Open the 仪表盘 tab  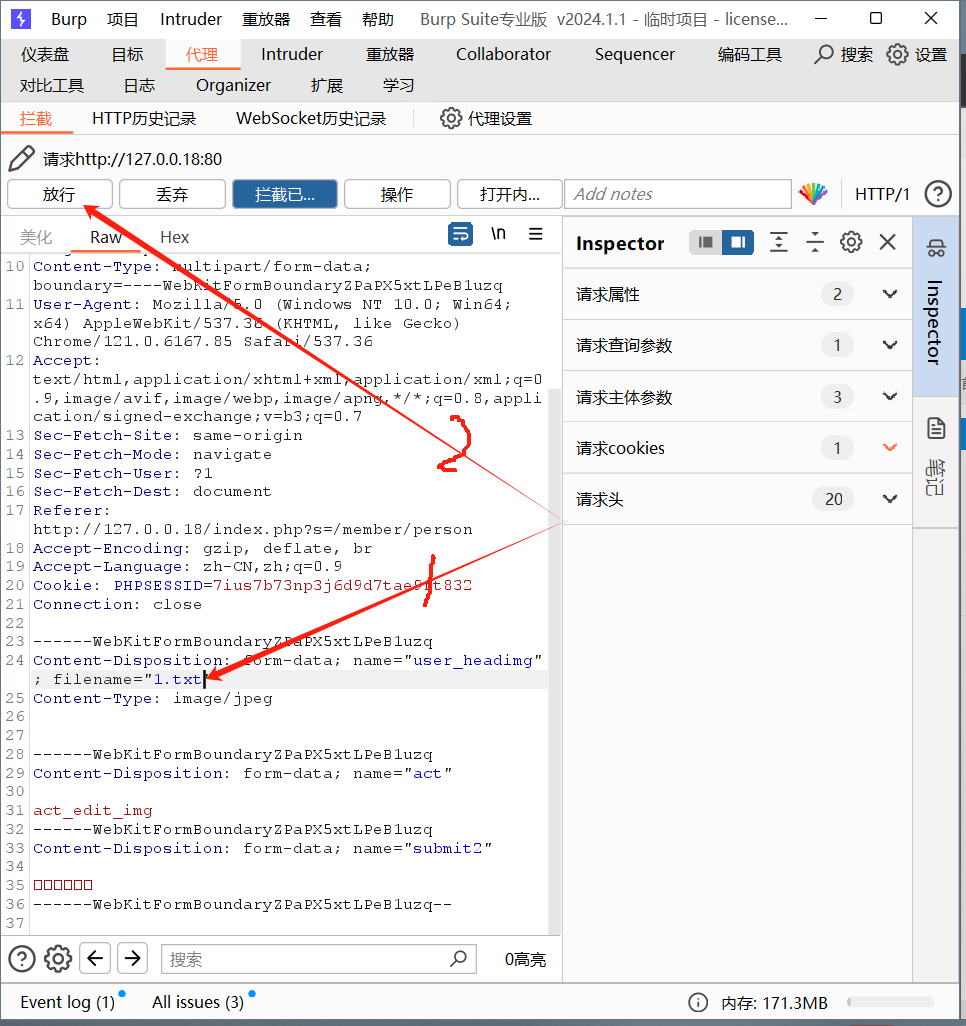click(x=45, y=54)
